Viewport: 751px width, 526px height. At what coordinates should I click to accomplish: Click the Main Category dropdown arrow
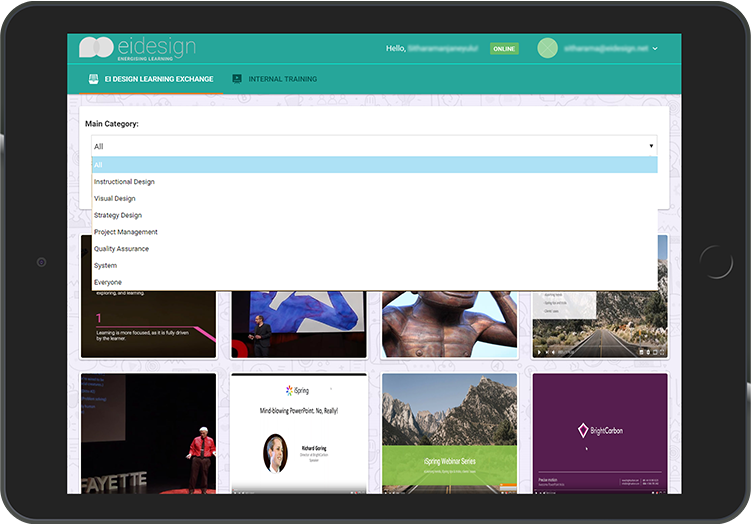(x=651, y=146)
